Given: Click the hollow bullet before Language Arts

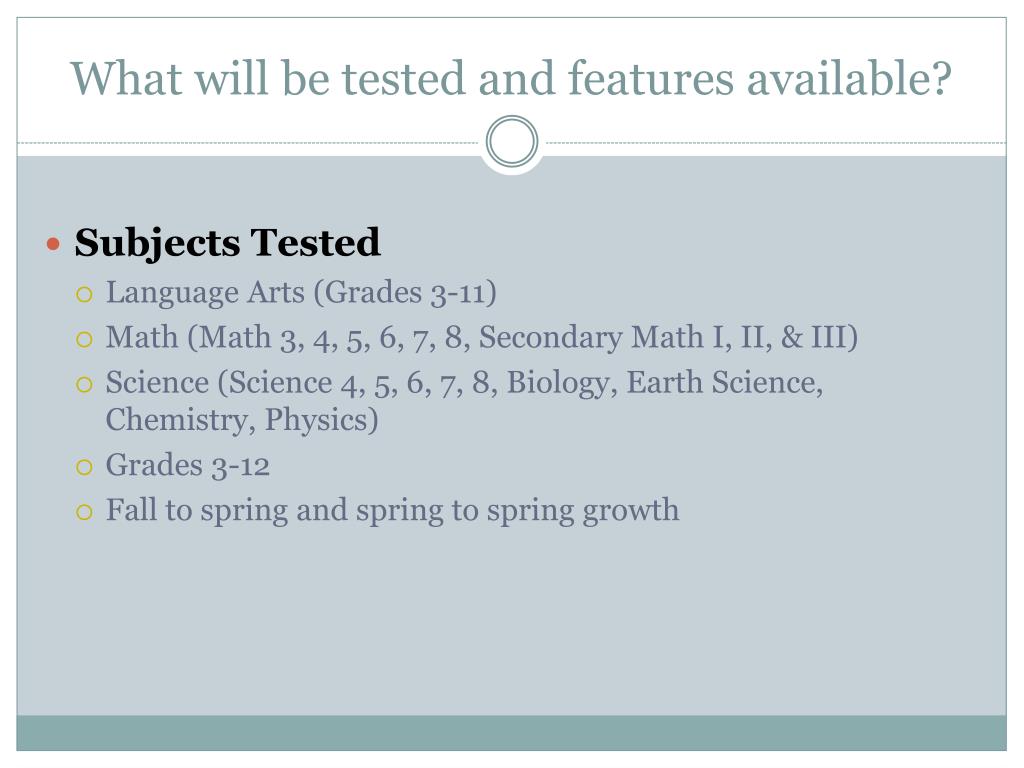Looking at the screenshot, I should (x=84, y=295).
